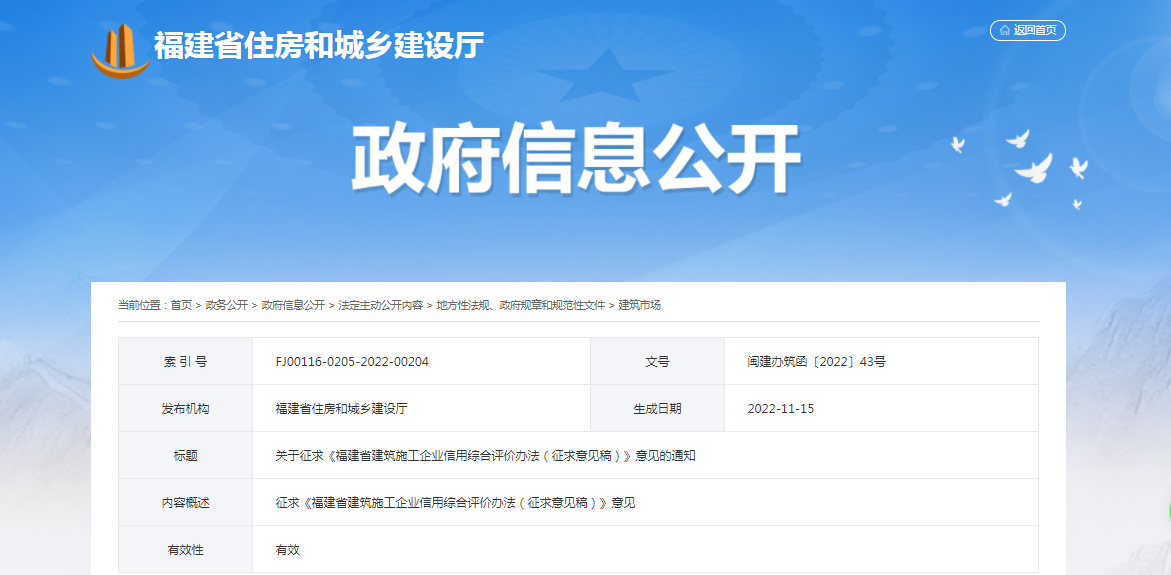
Task: Open the 首页 breadcrumb link
Action: click(181, 305)
